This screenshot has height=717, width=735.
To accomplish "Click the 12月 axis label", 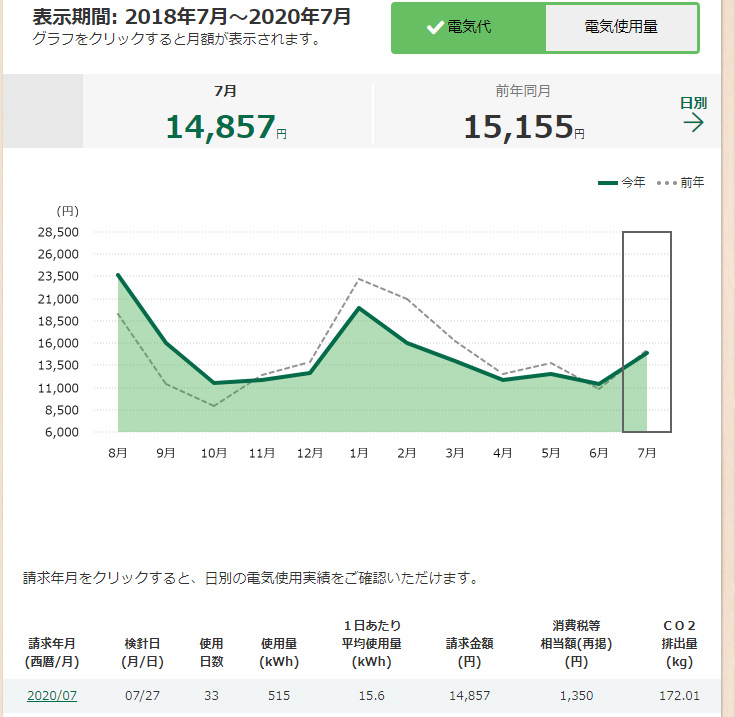I will coord(310,453).
